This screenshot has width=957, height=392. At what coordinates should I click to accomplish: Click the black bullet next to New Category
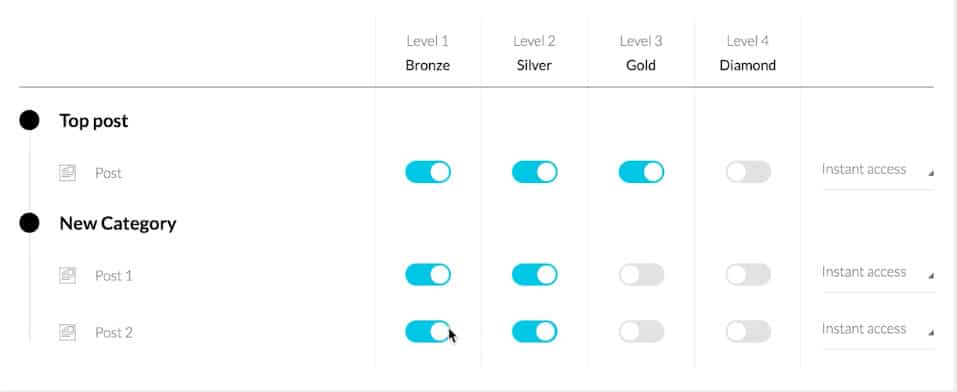tap(29, 223)
